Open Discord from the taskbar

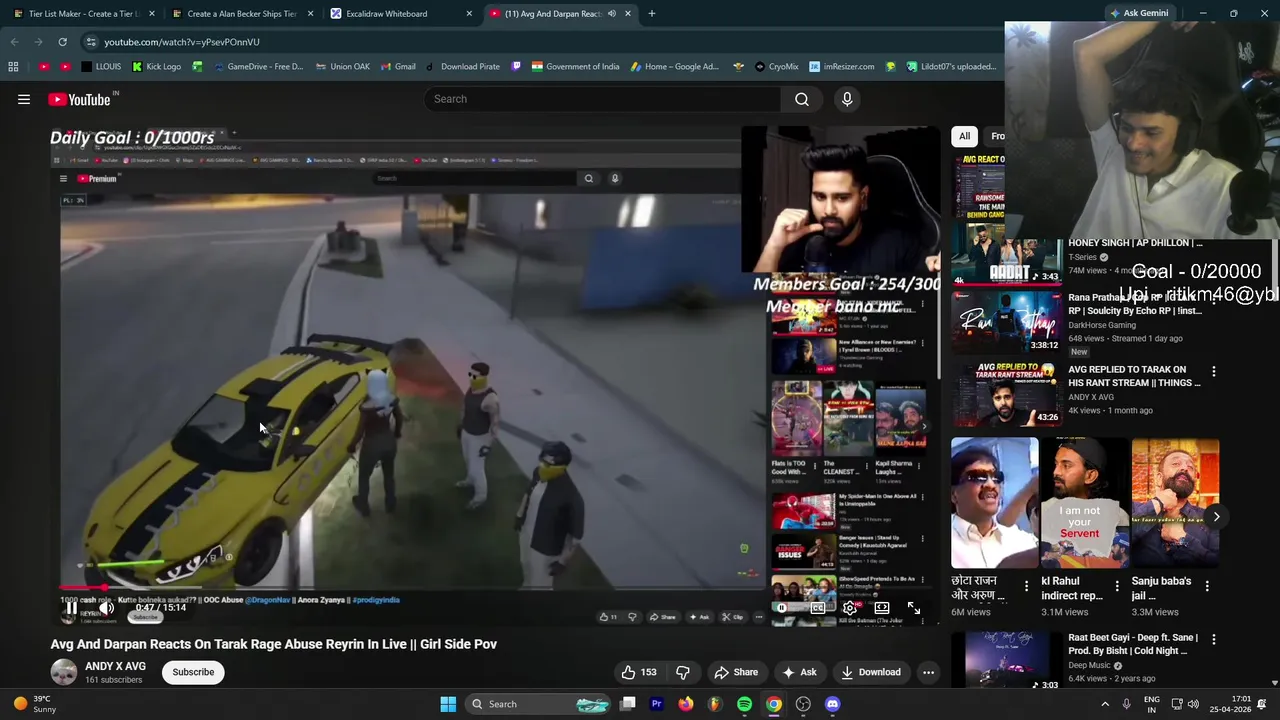pos(832,704)
